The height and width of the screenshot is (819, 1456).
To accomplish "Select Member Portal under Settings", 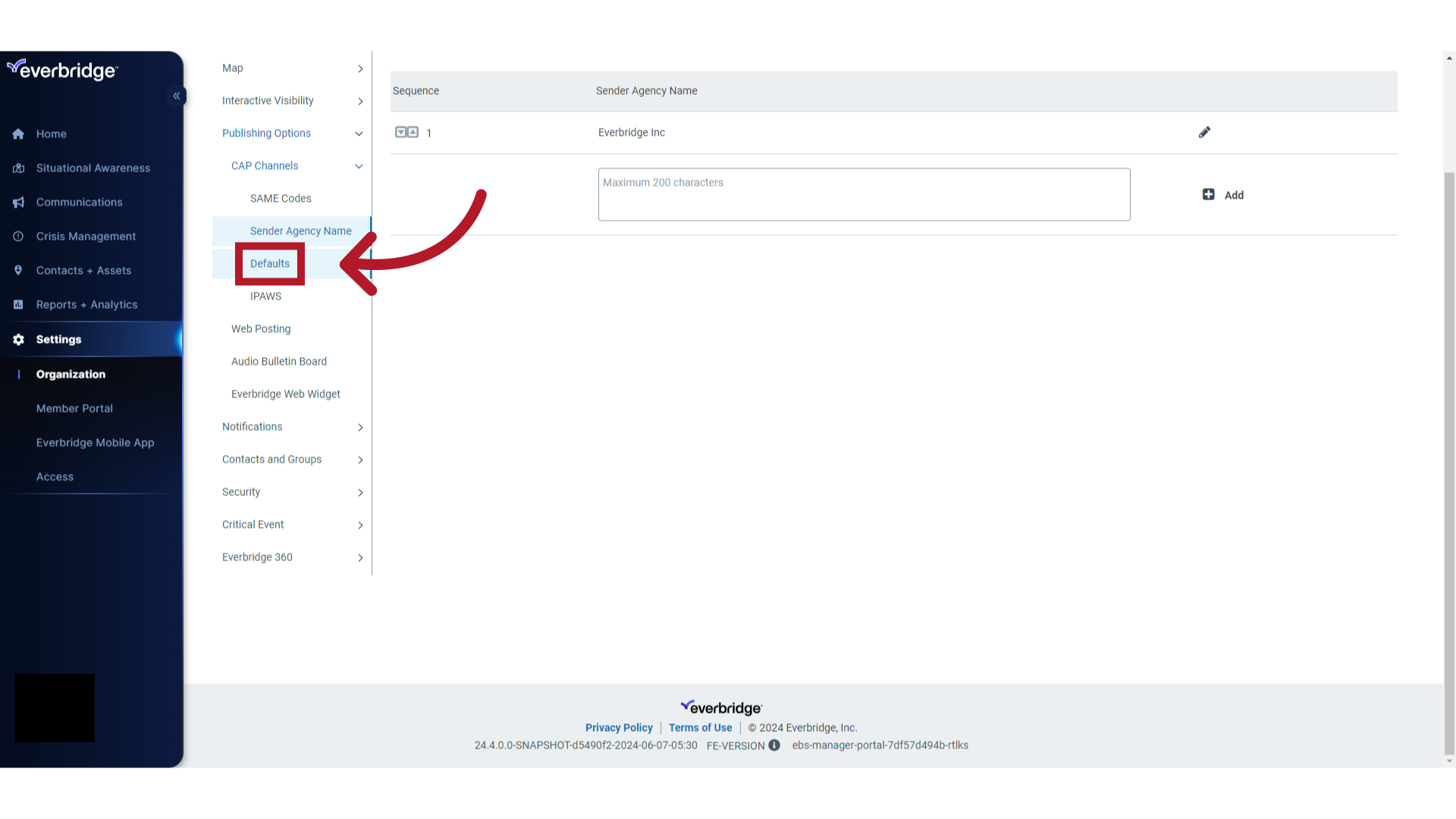I will (x=74, y=408).
